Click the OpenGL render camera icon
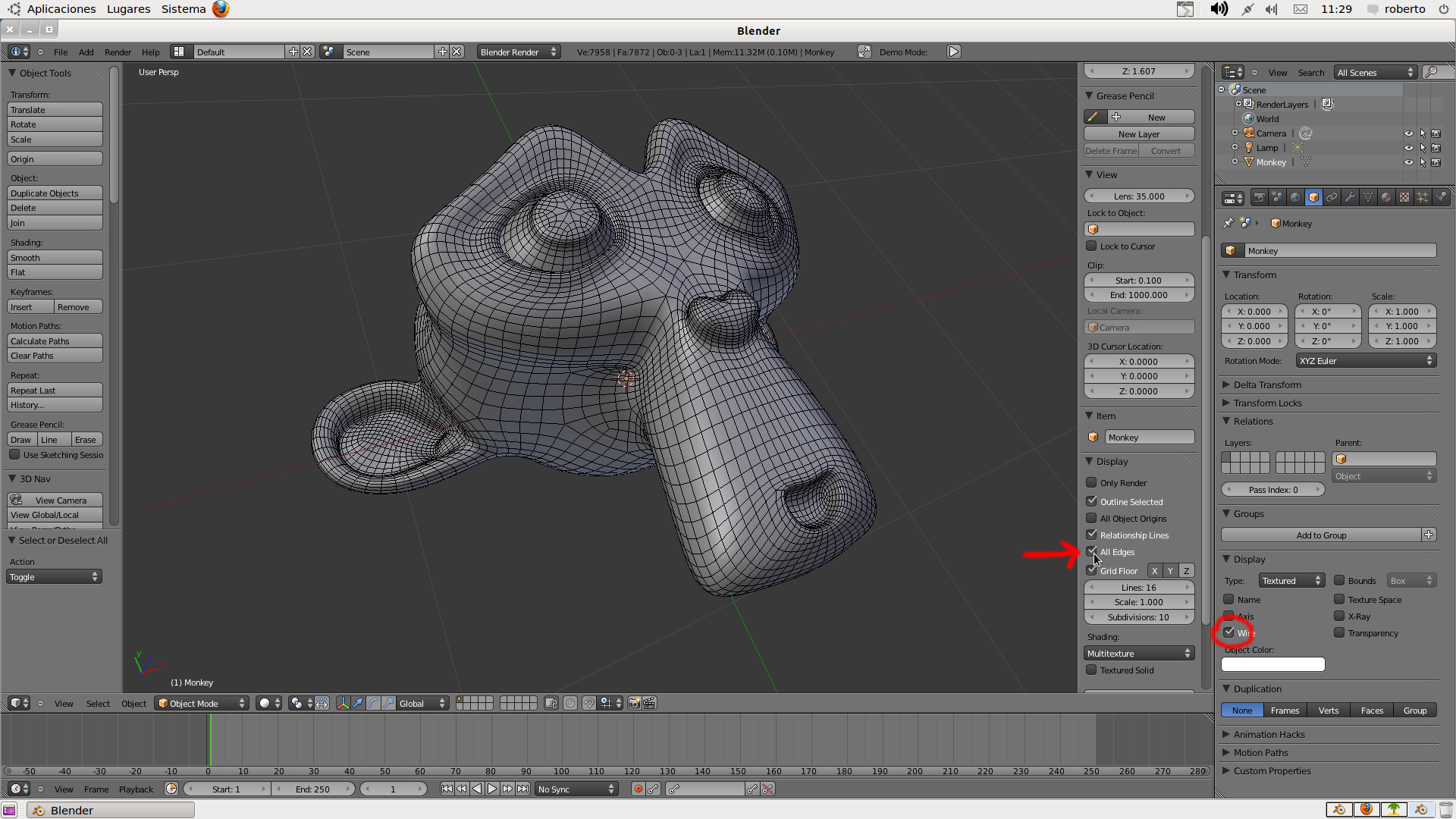 (634, 704)
